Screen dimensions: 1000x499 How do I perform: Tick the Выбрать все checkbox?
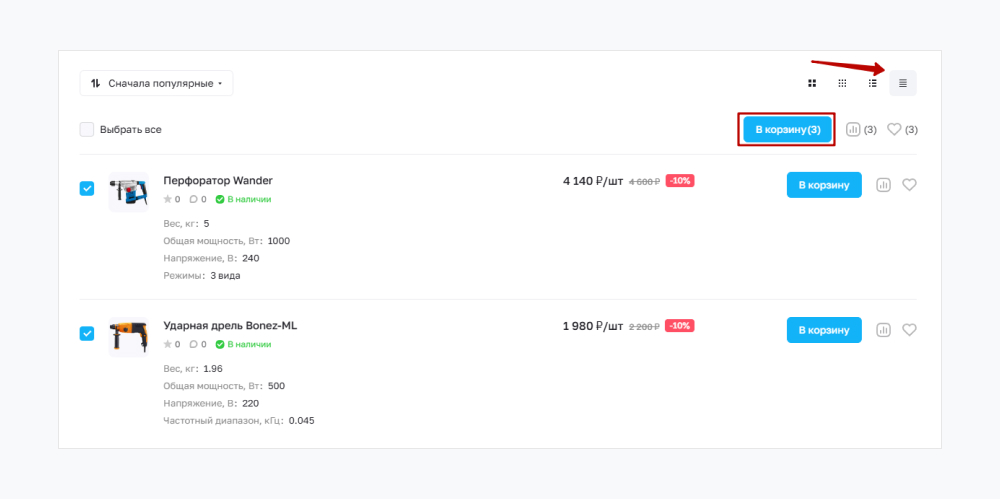(x=87, y=129)
